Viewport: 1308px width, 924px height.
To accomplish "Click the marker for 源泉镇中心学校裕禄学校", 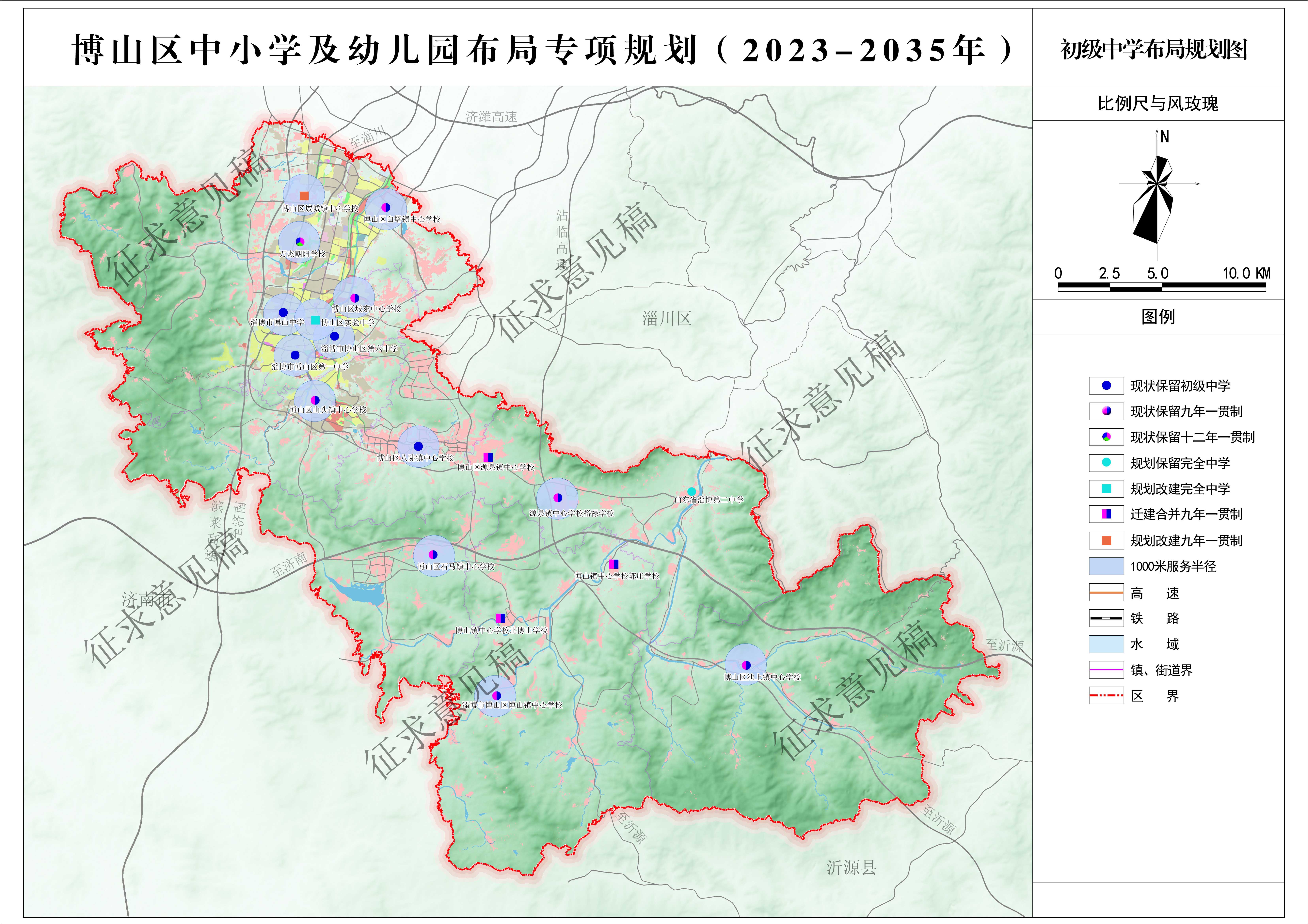I will pos(558,498).
